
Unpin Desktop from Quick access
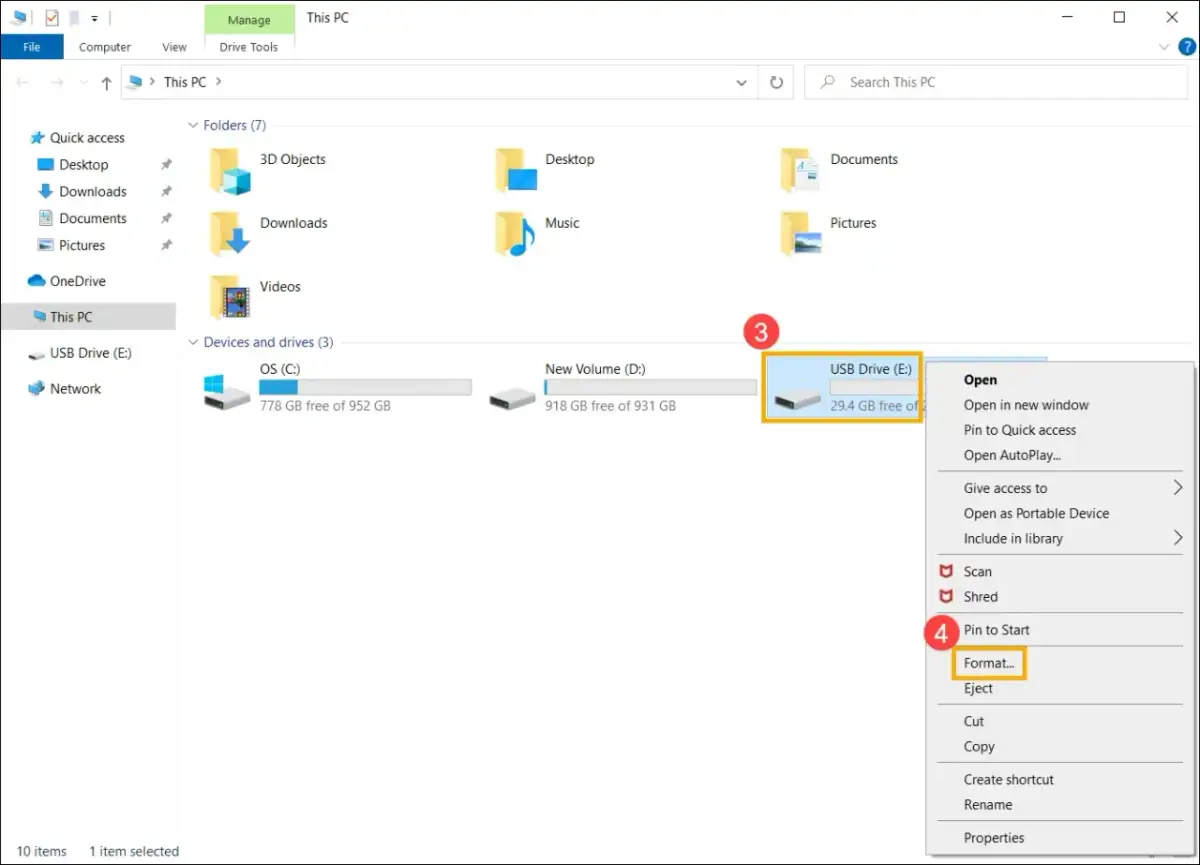click(x=166, y=164)
